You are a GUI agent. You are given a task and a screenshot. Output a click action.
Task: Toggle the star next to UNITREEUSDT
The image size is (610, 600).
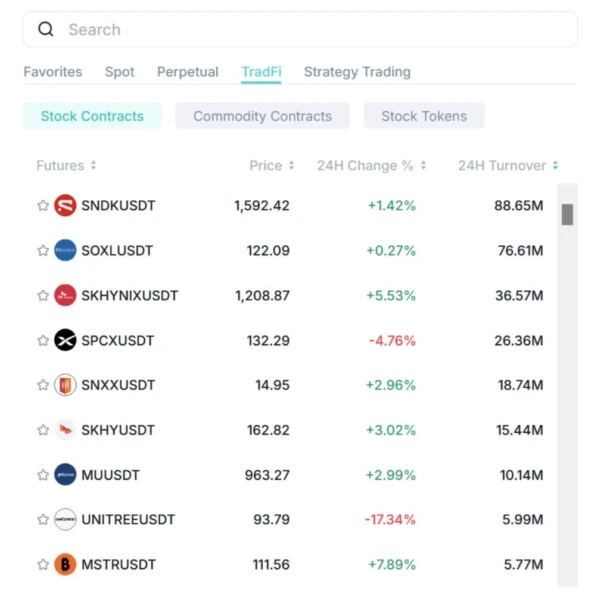click(43, 519)
